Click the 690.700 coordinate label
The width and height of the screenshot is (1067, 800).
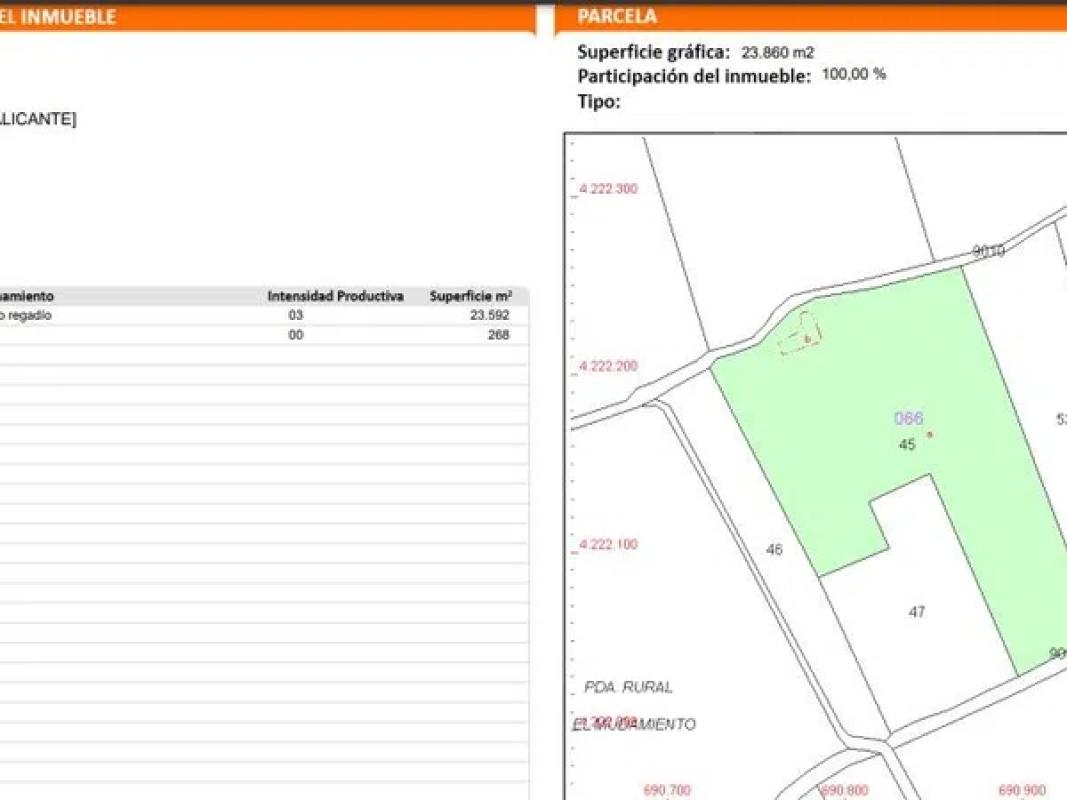pyautogui.click(x=666, y=790)
